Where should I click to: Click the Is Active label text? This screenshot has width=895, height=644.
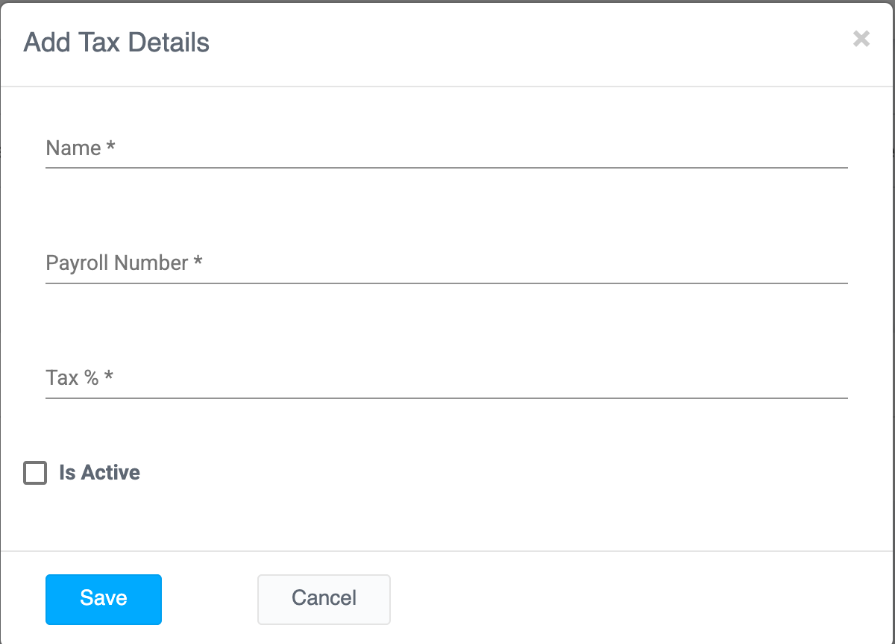(x=99, y=473)
